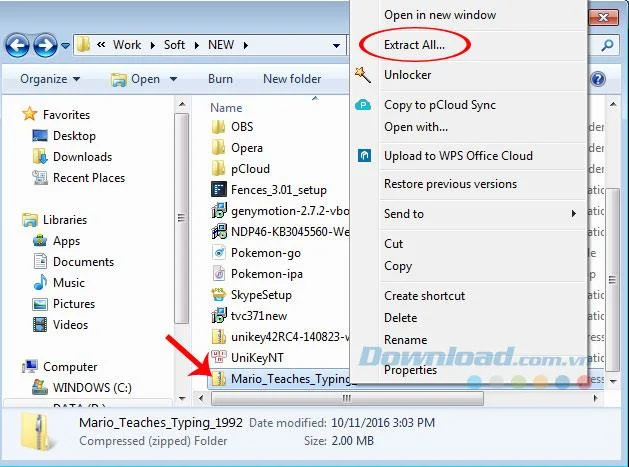Select the unikey42RC4-140823 zip icon
This screenshot has width=629, height=467.
tap(219, 337)
